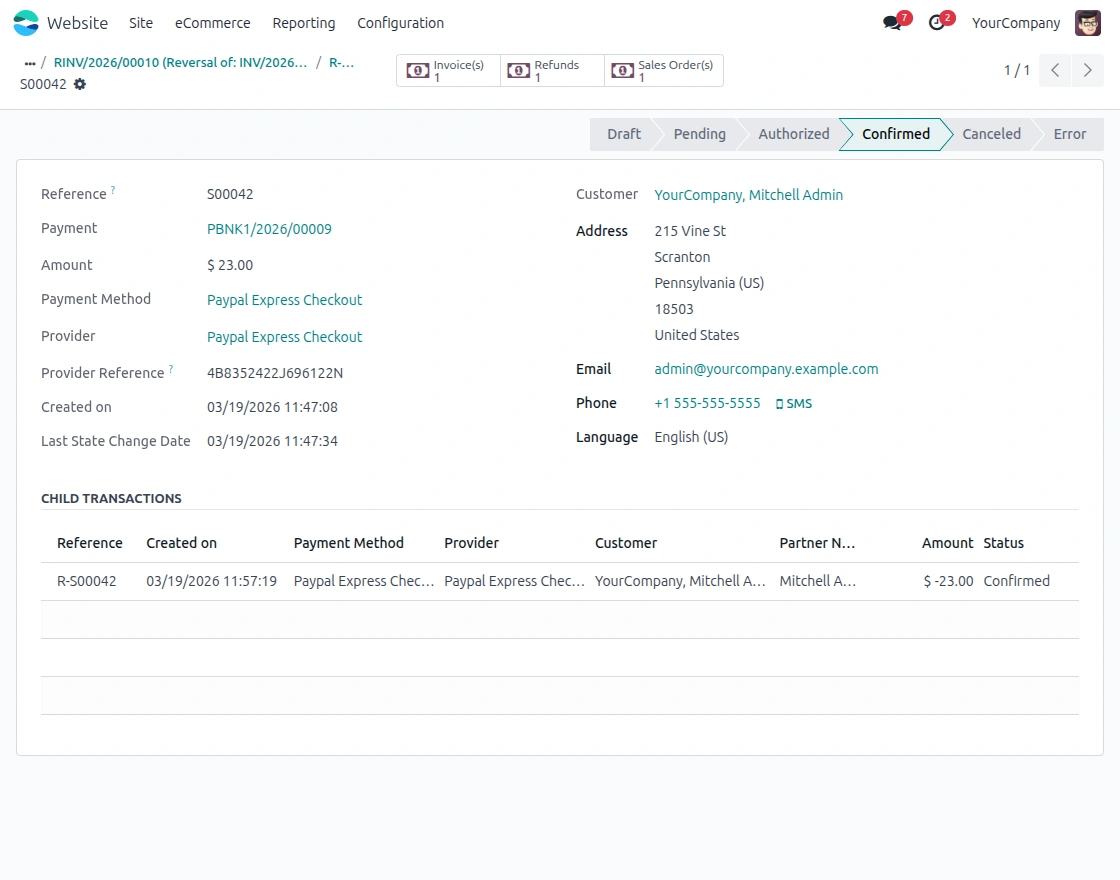Open child transaction R-S00042
Screen dimensions: 1120x880
(87, 580)
